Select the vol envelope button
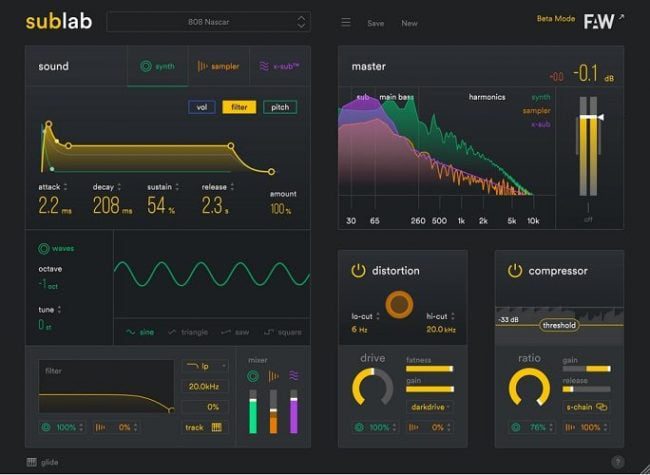Image resolution: width=650 pixels, height=475 pixels. tap(202, 107)
